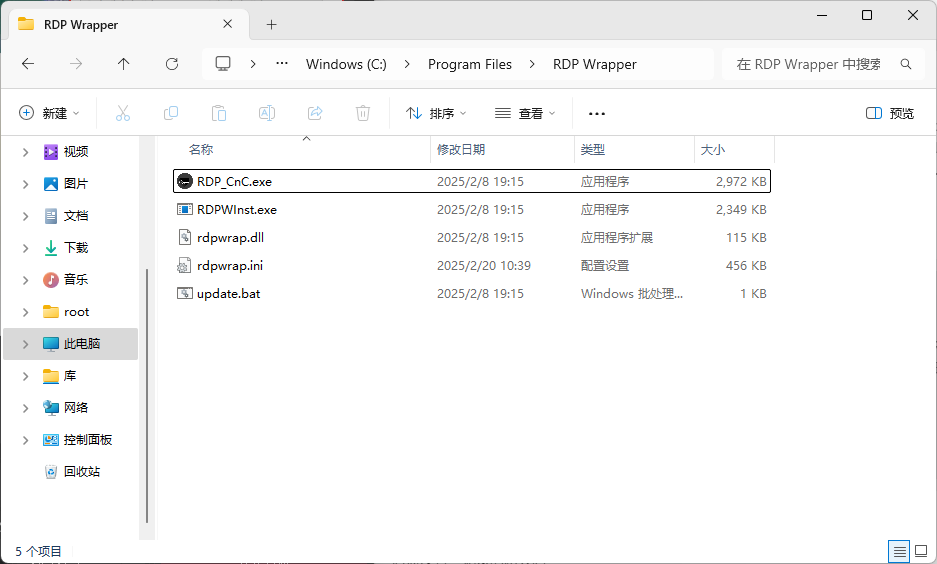
Task: Select the update.bat file name
Action: [x=228, y=294]
